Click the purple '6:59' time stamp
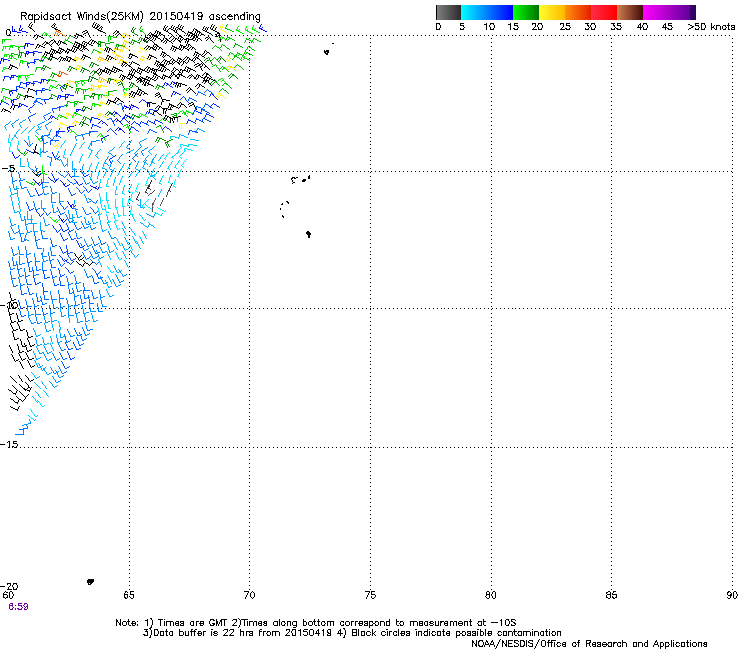This screenshot has width=740, height=650. click(18, 607)
